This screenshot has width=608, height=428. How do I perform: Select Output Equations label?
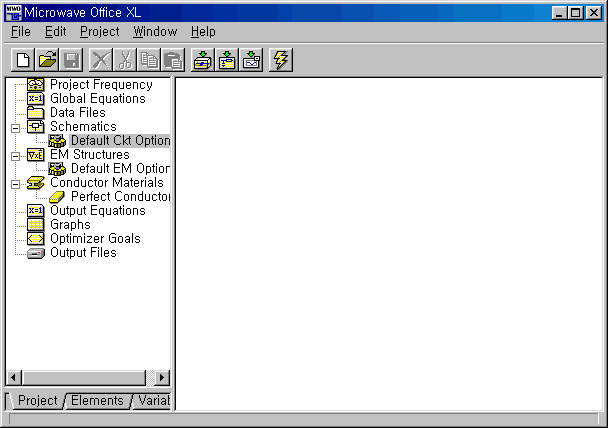coord(98,211)
